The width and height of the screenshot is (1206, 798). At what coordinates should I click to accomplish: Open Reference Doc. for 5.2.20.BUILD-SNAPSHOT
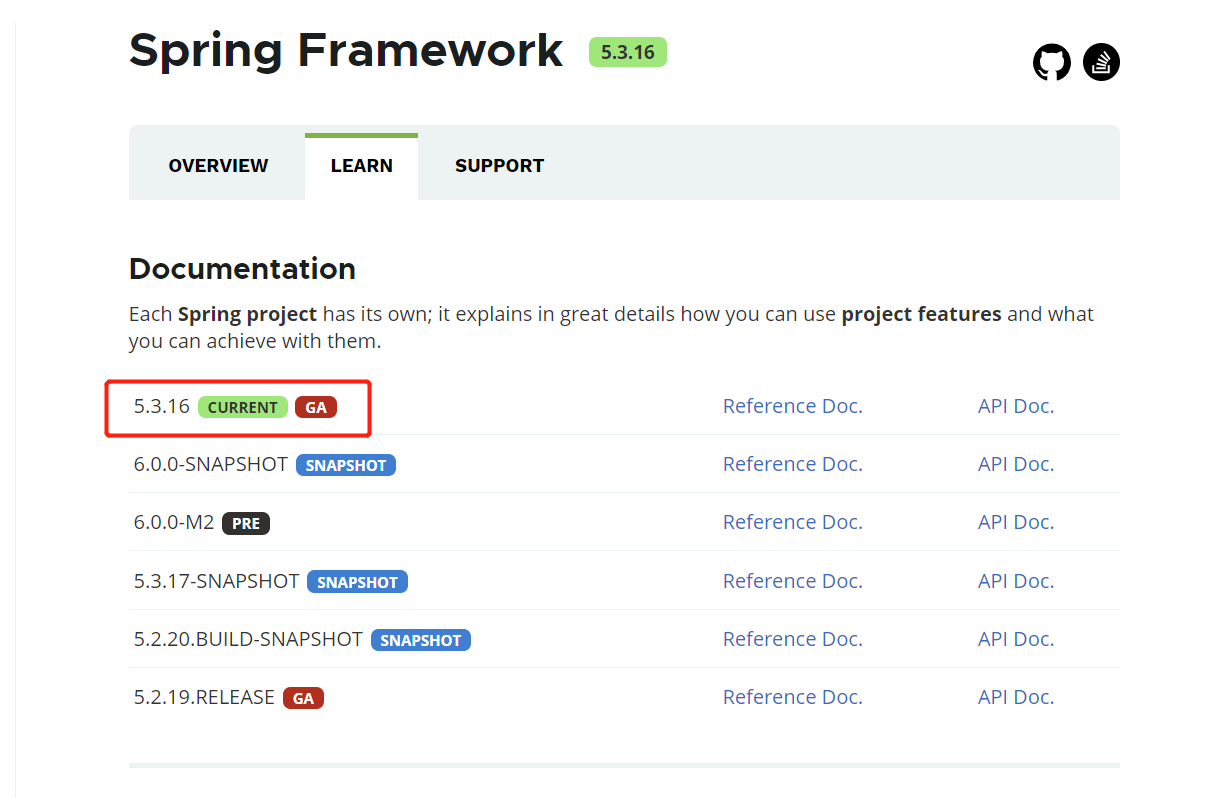[792, 639]
